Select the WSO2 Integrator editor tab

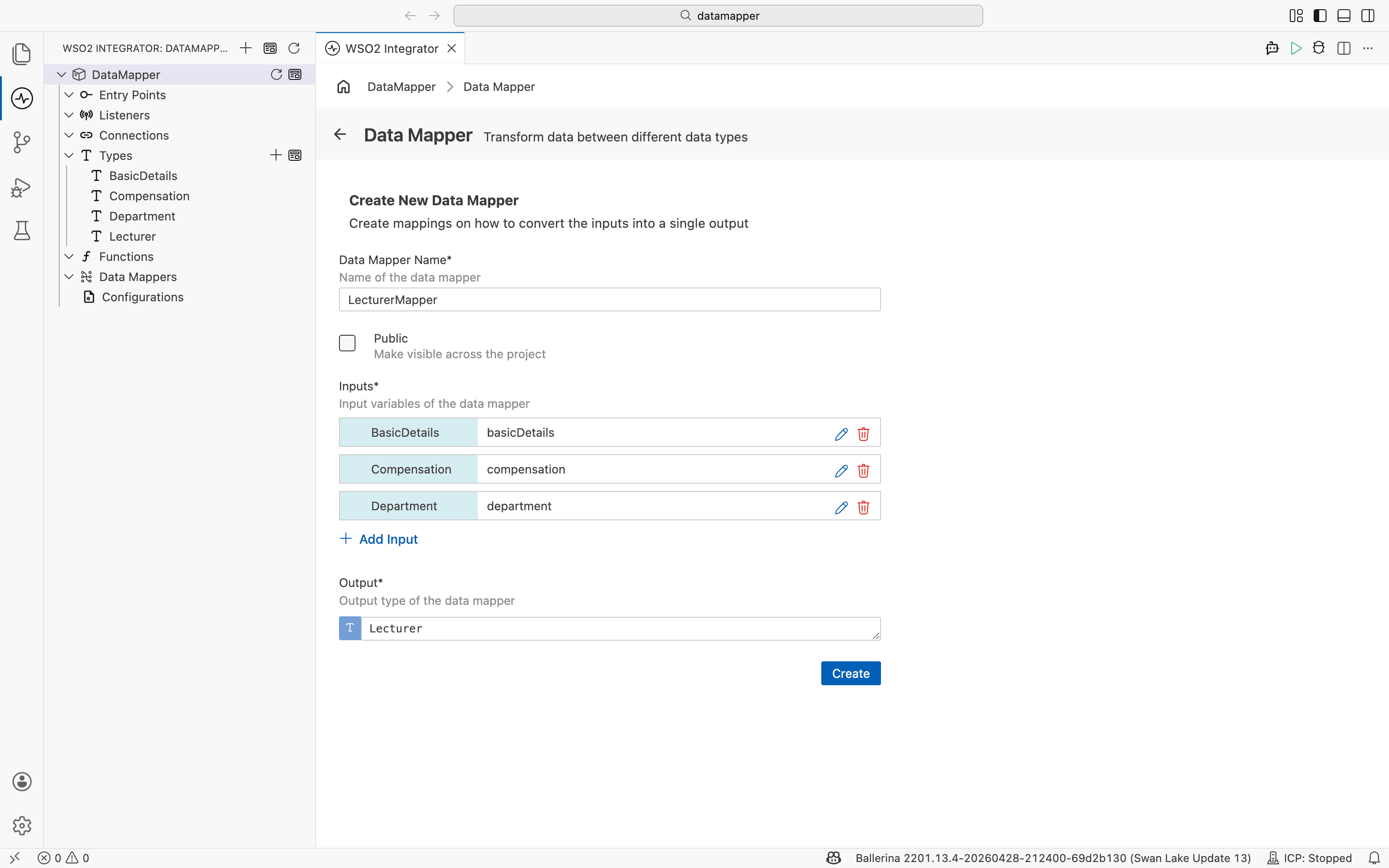391,48
